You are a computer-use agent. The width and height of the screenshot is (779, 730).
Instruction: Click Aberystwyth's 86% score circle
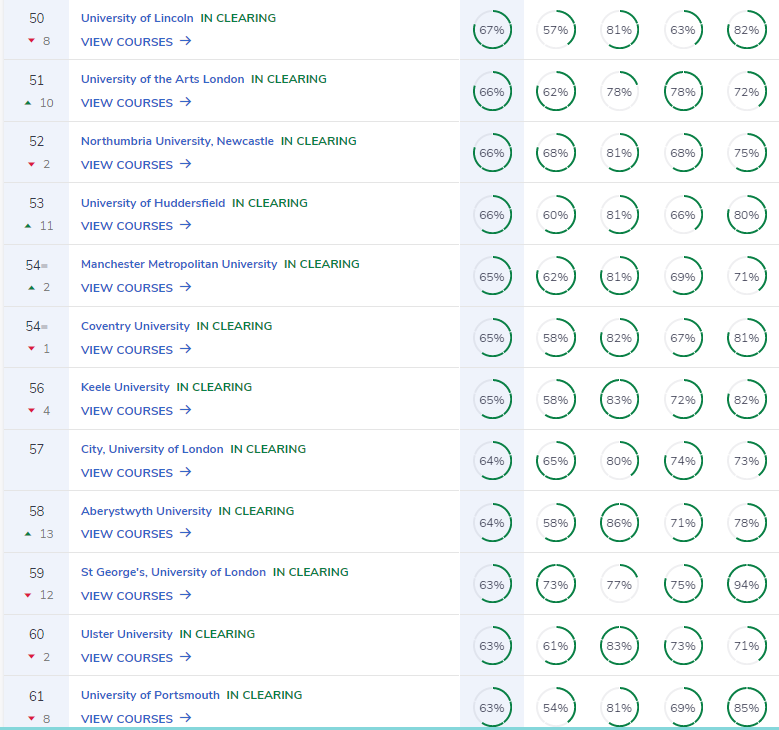[619, 523]
